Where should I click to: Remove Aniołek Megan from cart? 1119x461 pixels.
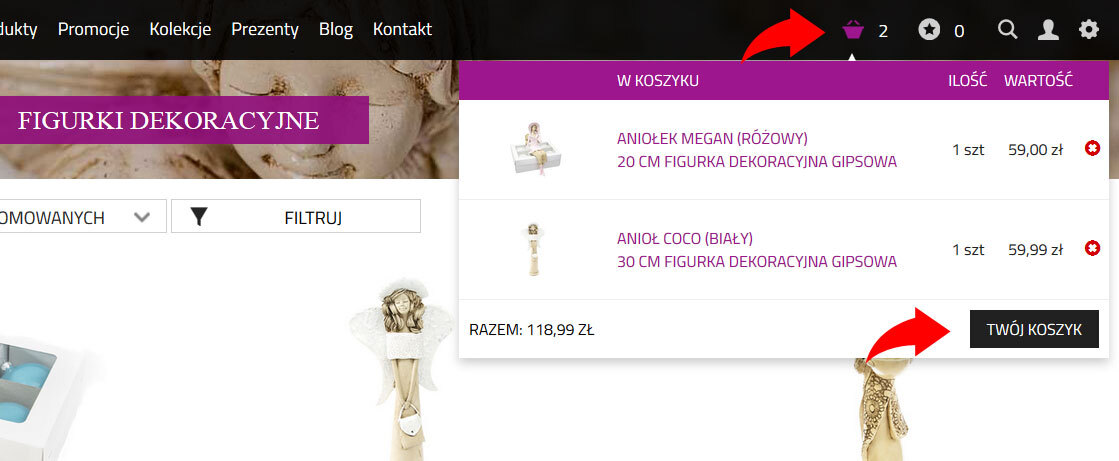click(x=1092, y=148)
